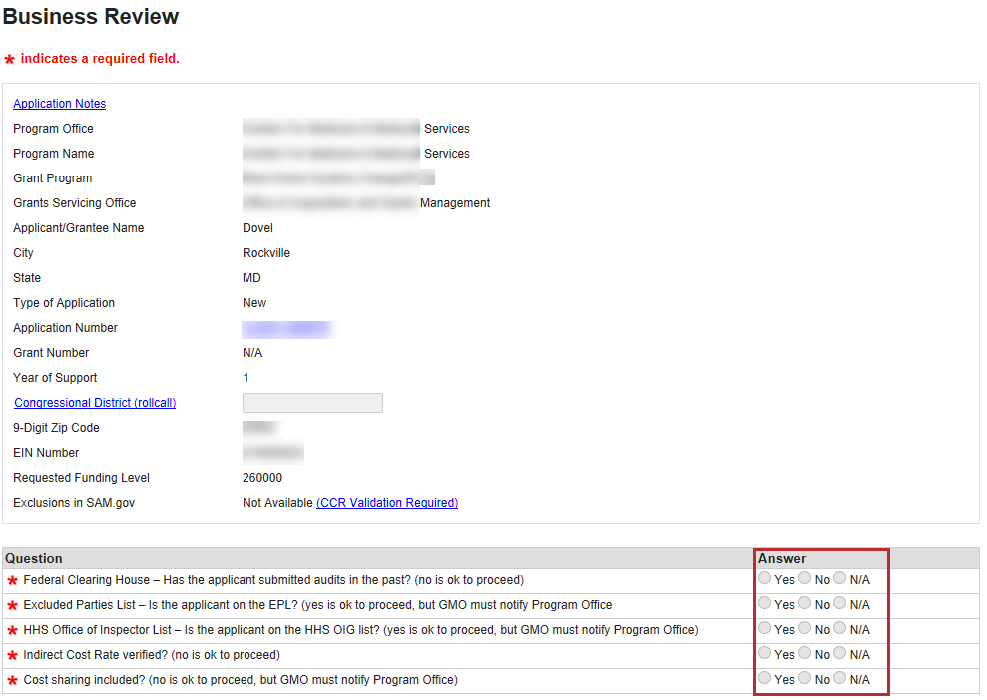Select Yes for Indirect Cost Rate verified
This screenshot has width=987, height=700.
tap(765, 654)
